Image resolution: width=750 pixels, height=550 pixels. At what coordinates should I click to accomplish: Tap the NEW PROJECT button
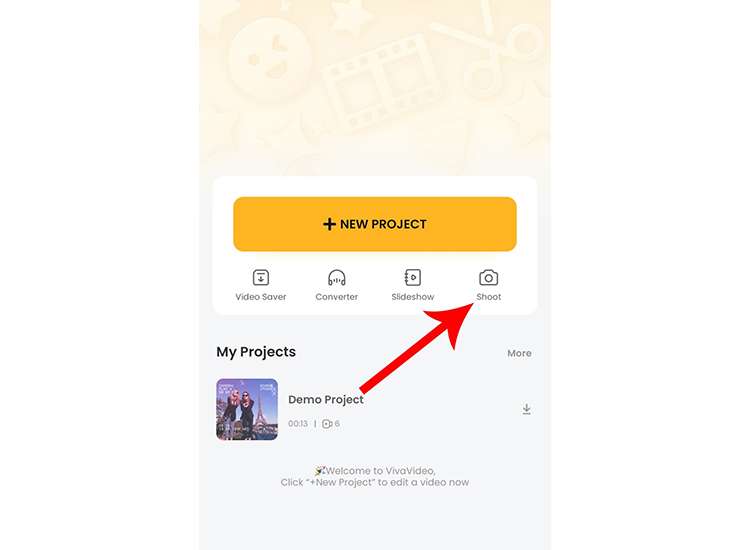[375, 224]
